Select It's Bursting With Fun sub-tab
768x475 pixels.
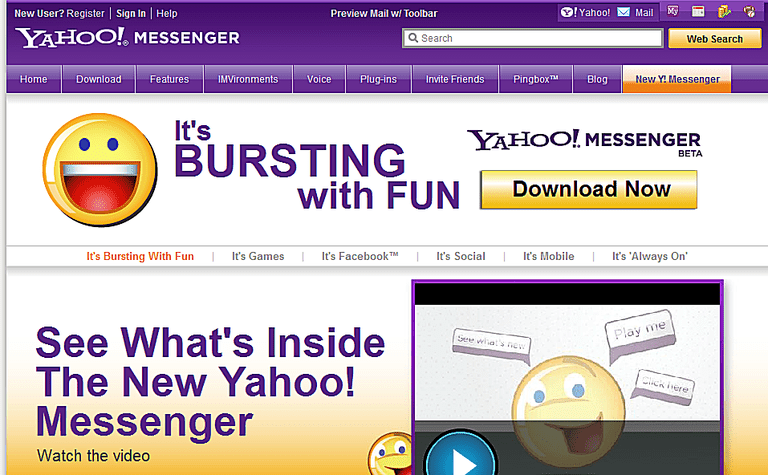tap(140, 256)
